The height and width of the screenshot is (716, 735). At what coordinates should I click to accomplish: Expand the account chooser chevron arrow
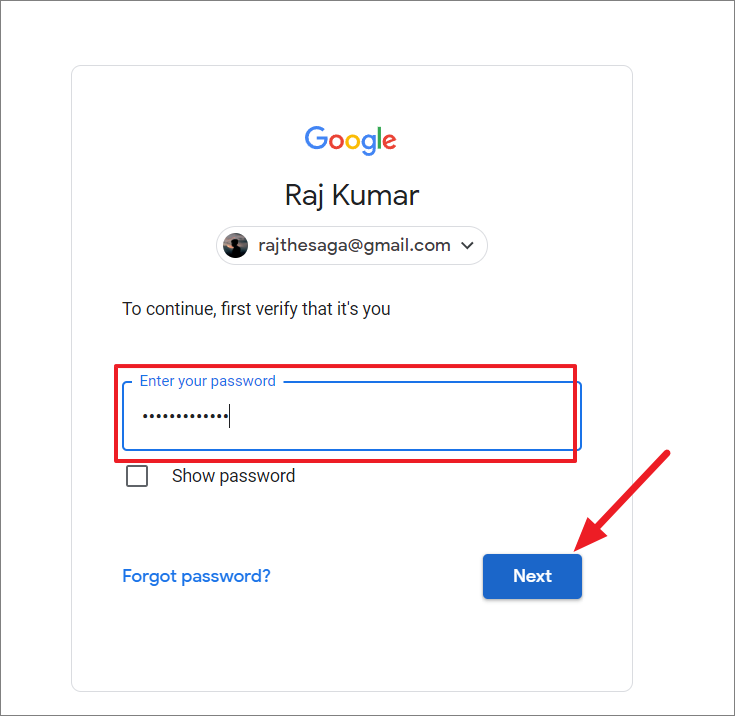467,245
